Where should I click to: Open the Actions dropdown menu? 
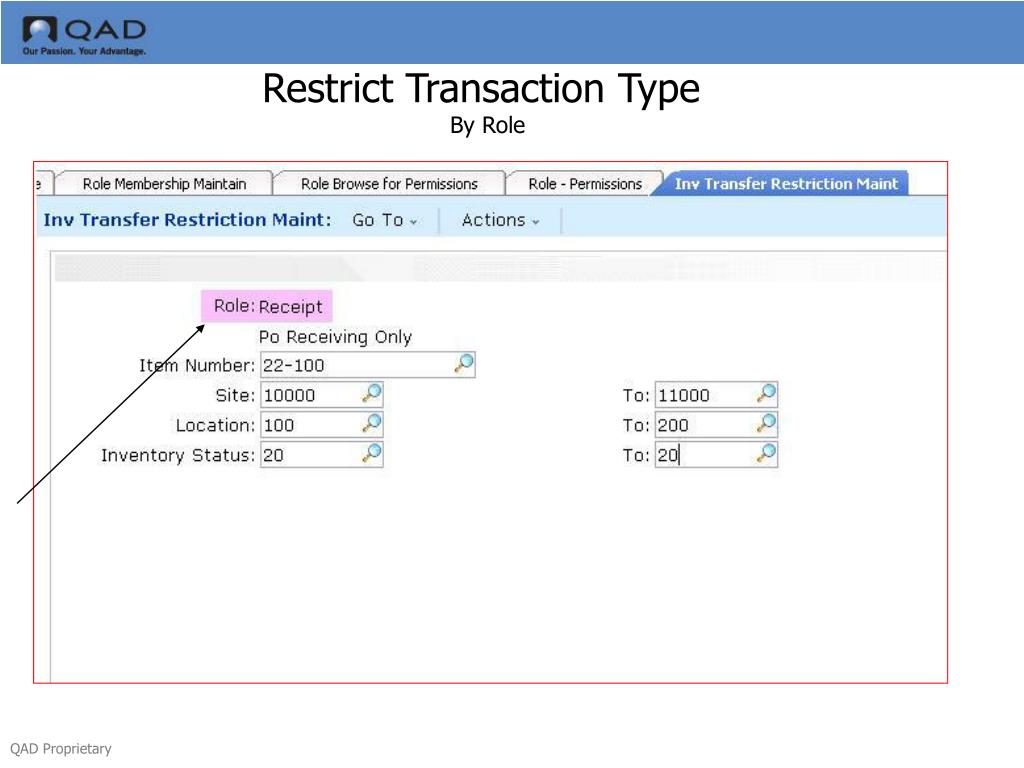click(500, 220)
